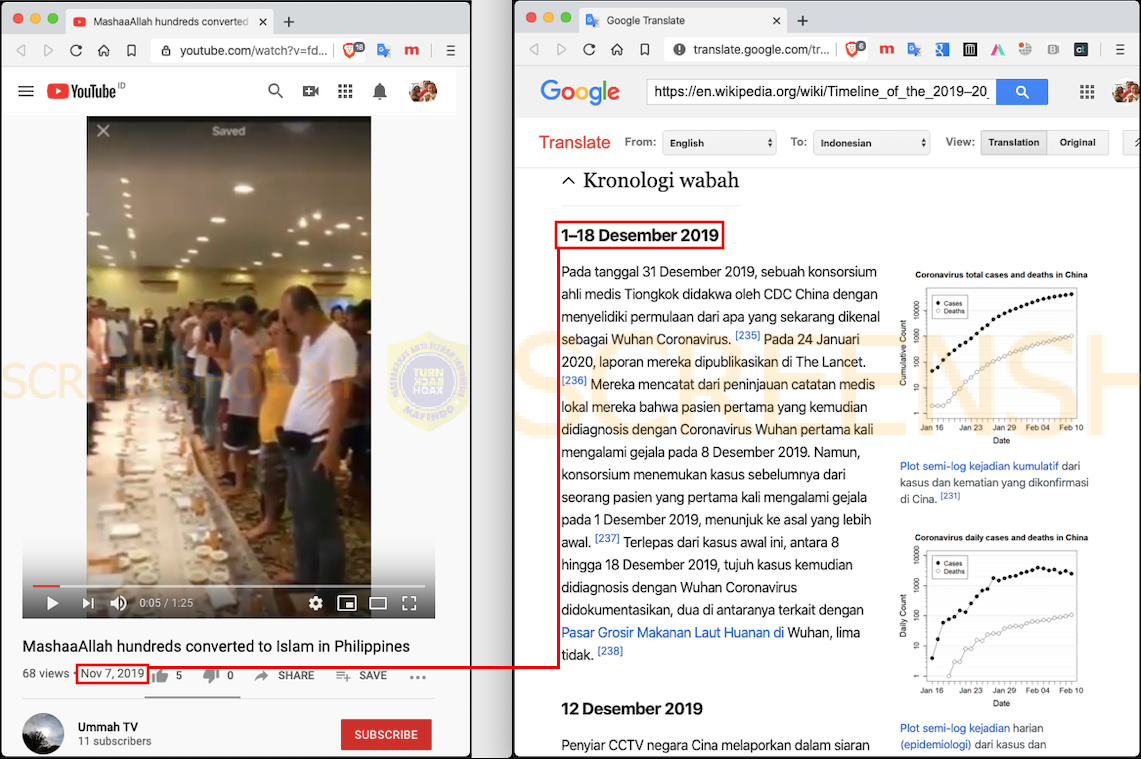Open the browser menu in Translate window
This screenshot has width=1141, height=759.
tap(1120, 49)
